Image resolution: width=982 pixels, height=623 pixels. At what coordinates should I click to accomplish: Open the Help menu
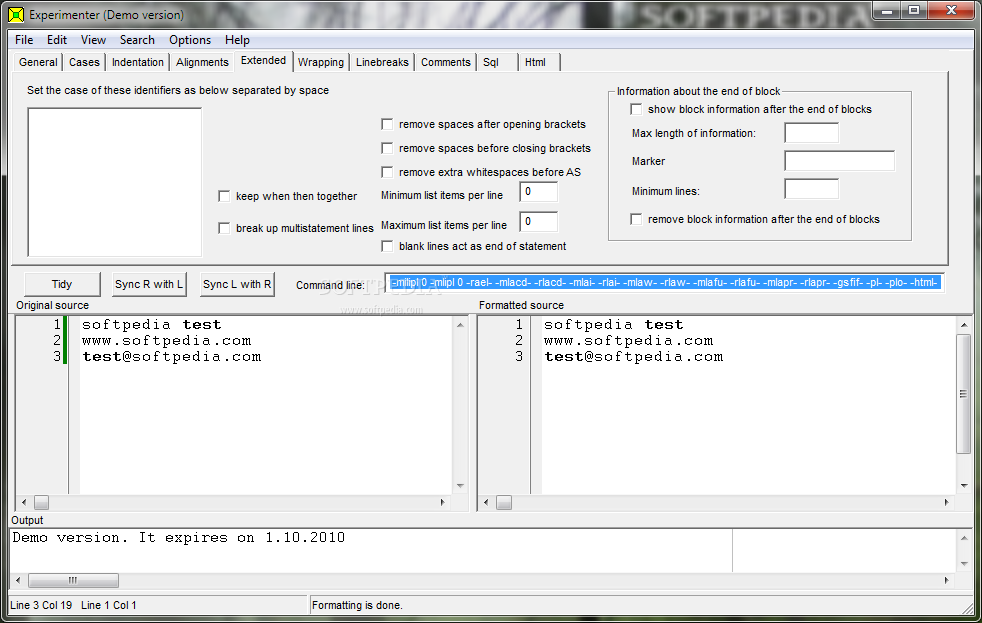pyautogui.click(x=237, y=40)
